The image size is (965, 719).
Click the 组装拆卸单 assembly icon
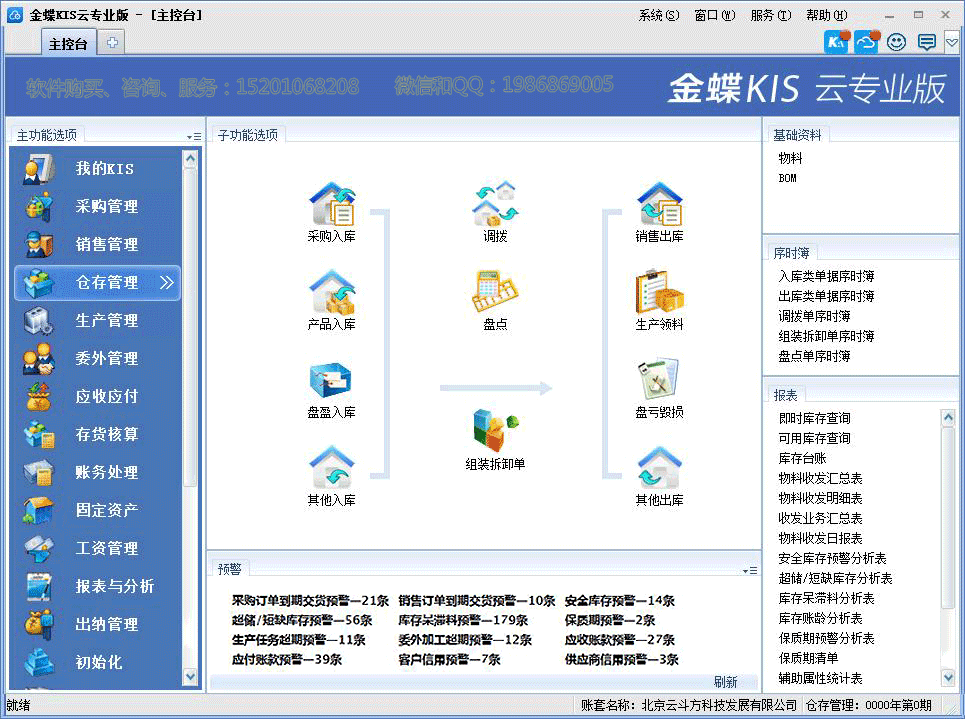pos(495,431)
